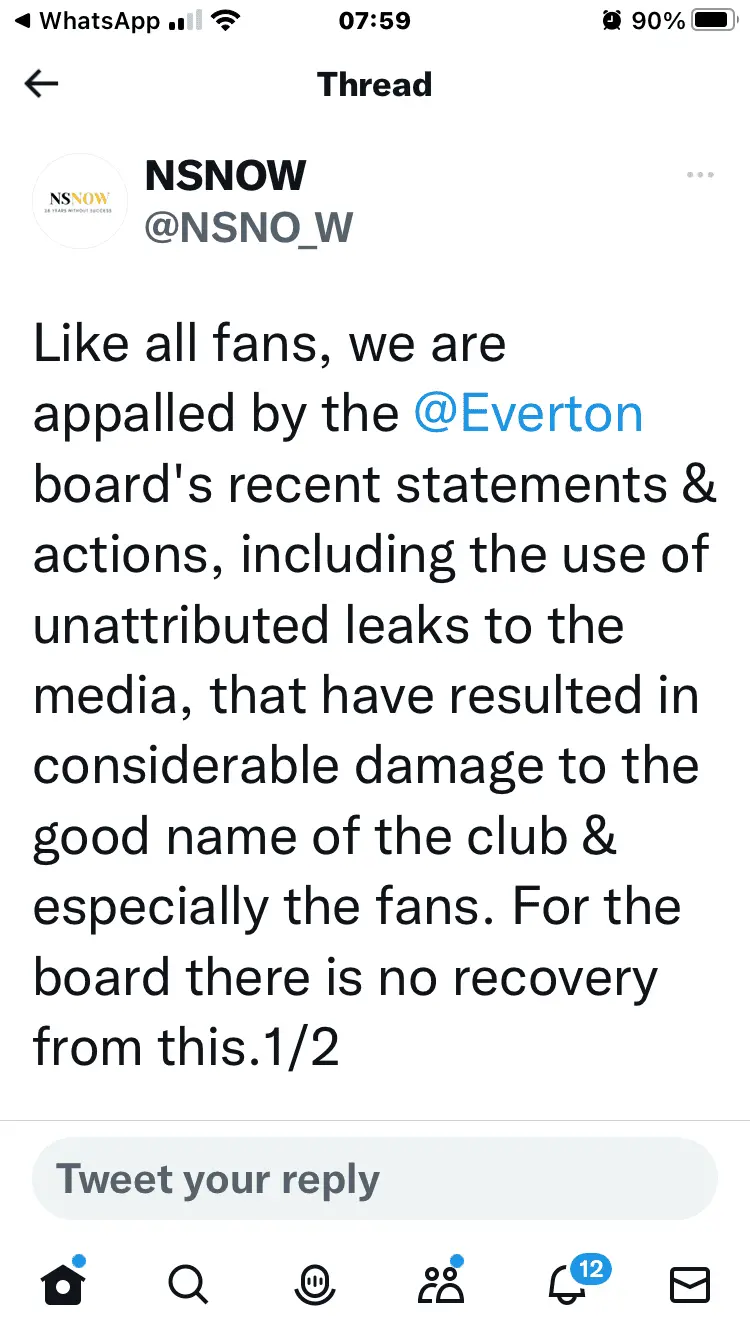Image resolution: width=750 pixels, height=1334 pixels.
Task: Switch to the Home tab
Action: point(63,1283)
